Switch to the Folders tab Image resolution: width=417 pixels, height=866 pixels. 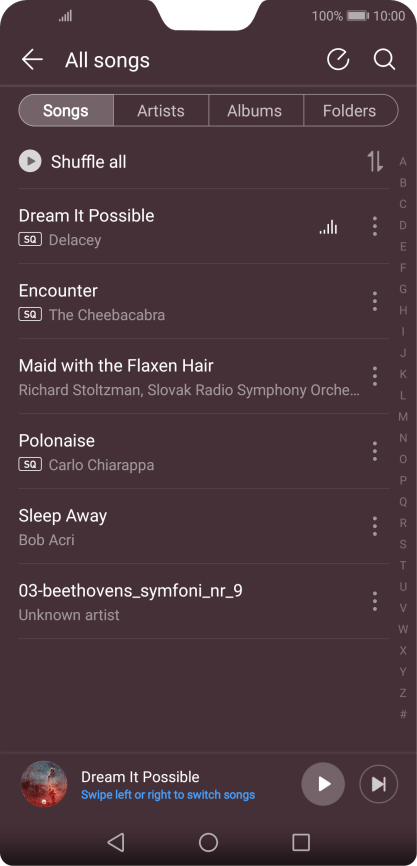[x=350, y=110]
